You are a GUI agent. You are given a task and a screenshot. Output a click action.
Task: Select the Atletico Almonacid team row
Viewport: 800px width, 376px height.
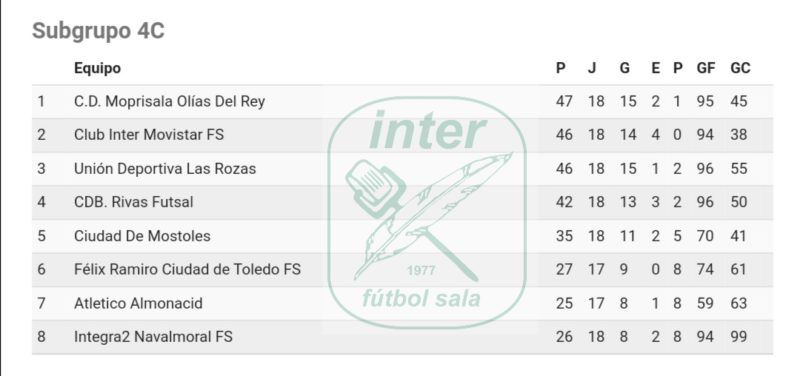pos(402,303)
